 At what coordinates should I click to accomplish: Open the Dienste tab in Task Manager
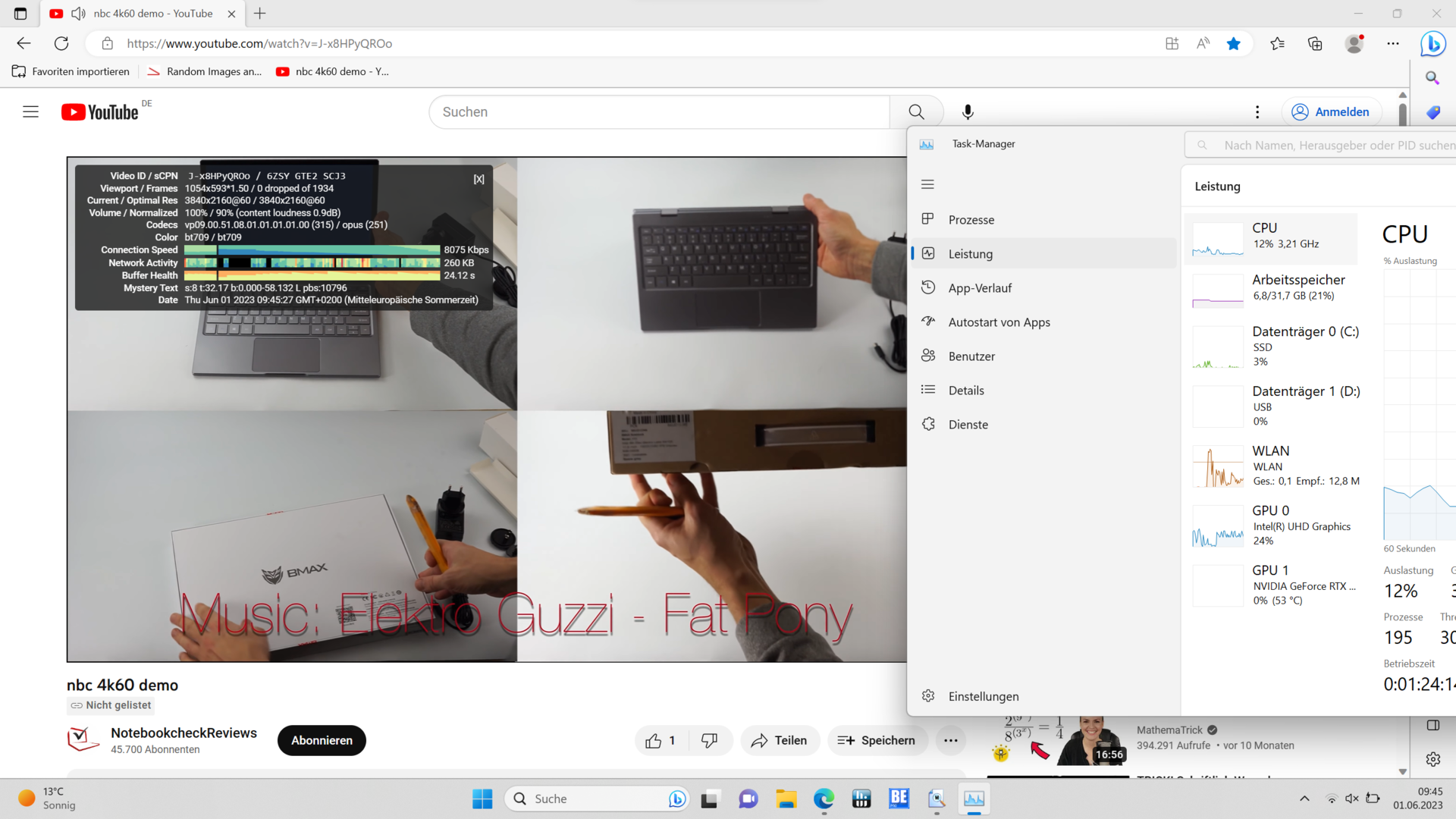[x=1043, y=425]
